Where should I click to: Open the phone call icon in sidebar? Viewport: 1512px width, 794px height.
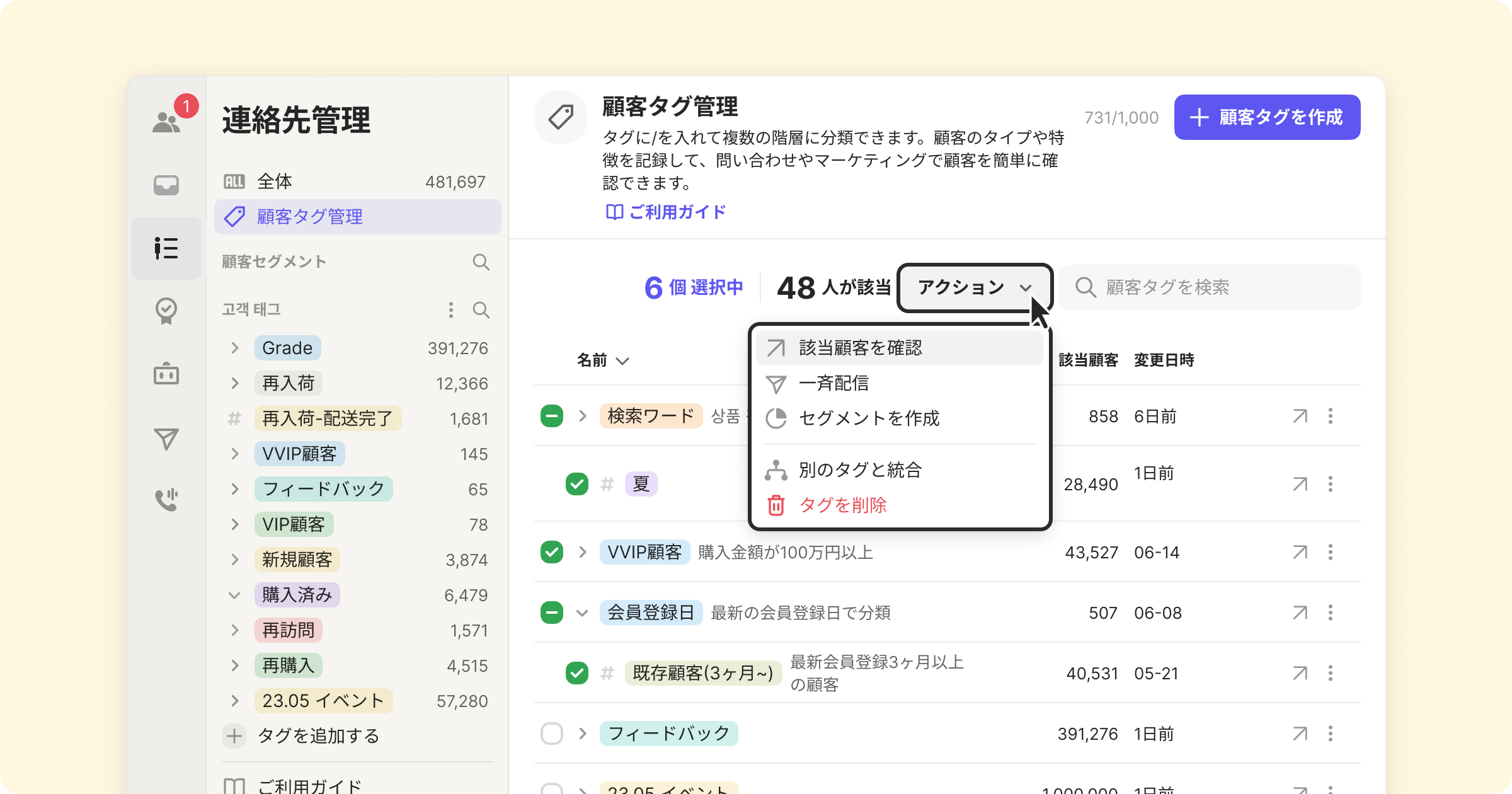166,500
